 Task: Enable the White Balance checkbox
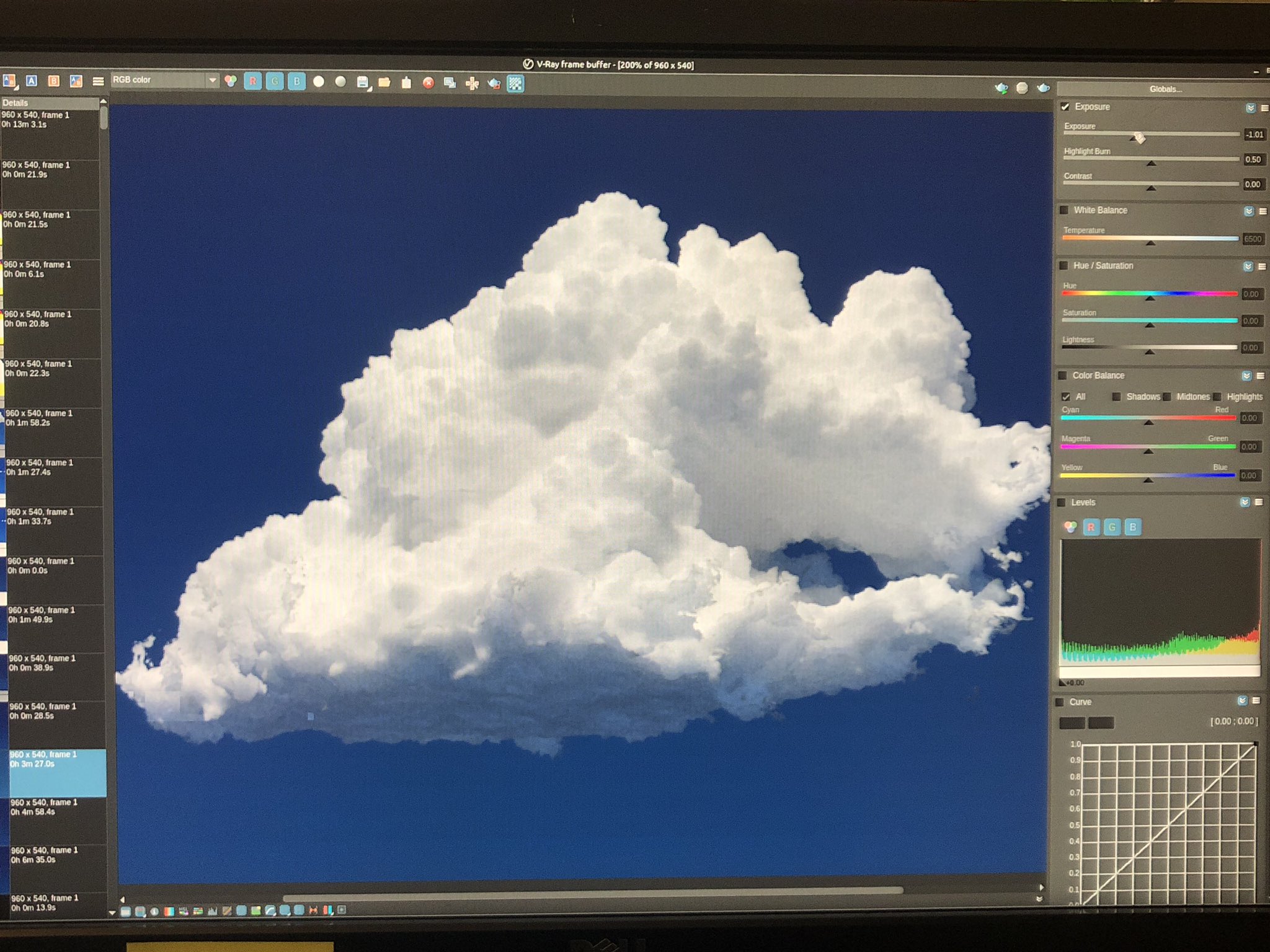tap(1064, 210)
